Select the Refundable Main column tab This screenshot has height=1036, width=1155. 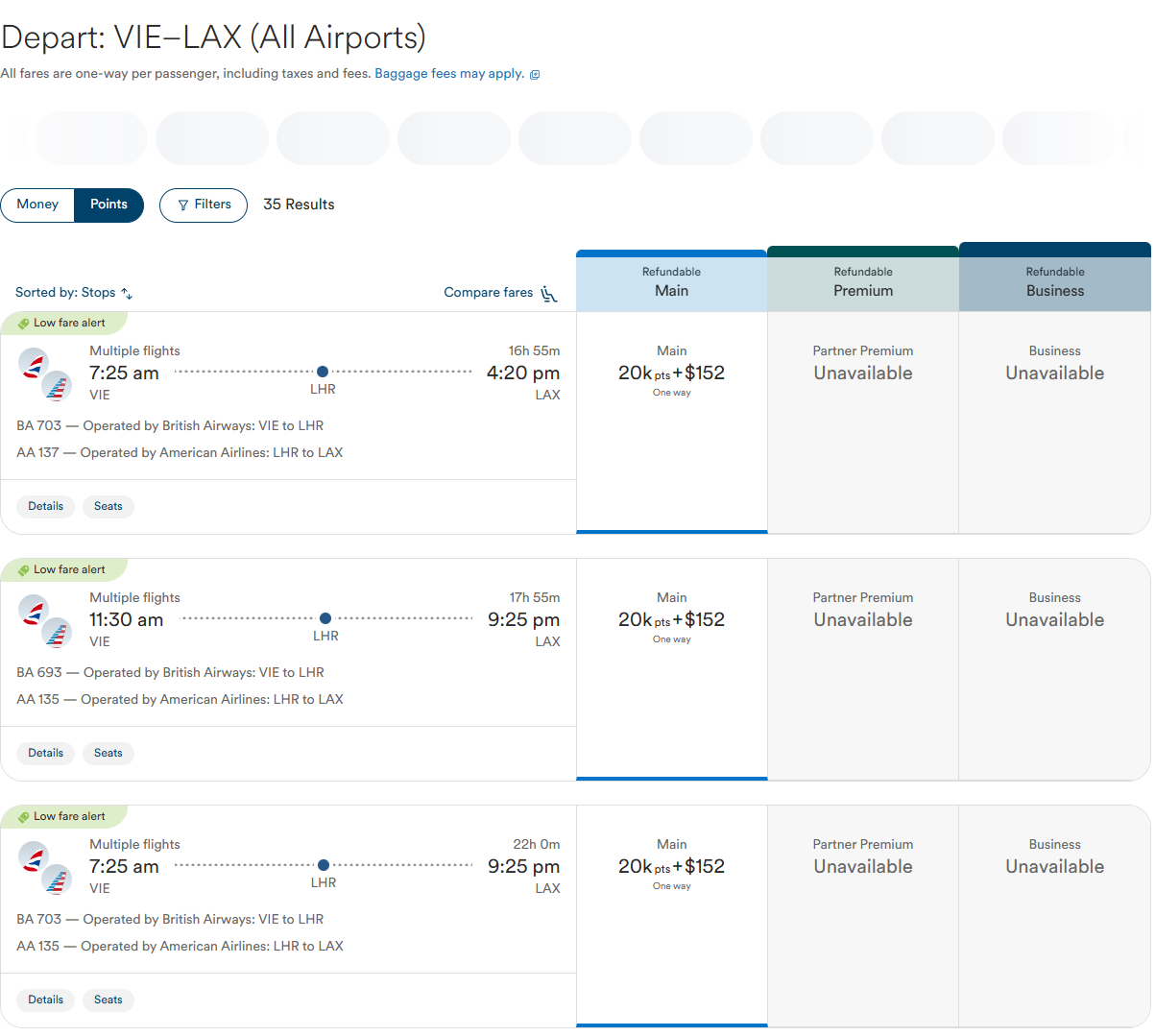671,282
